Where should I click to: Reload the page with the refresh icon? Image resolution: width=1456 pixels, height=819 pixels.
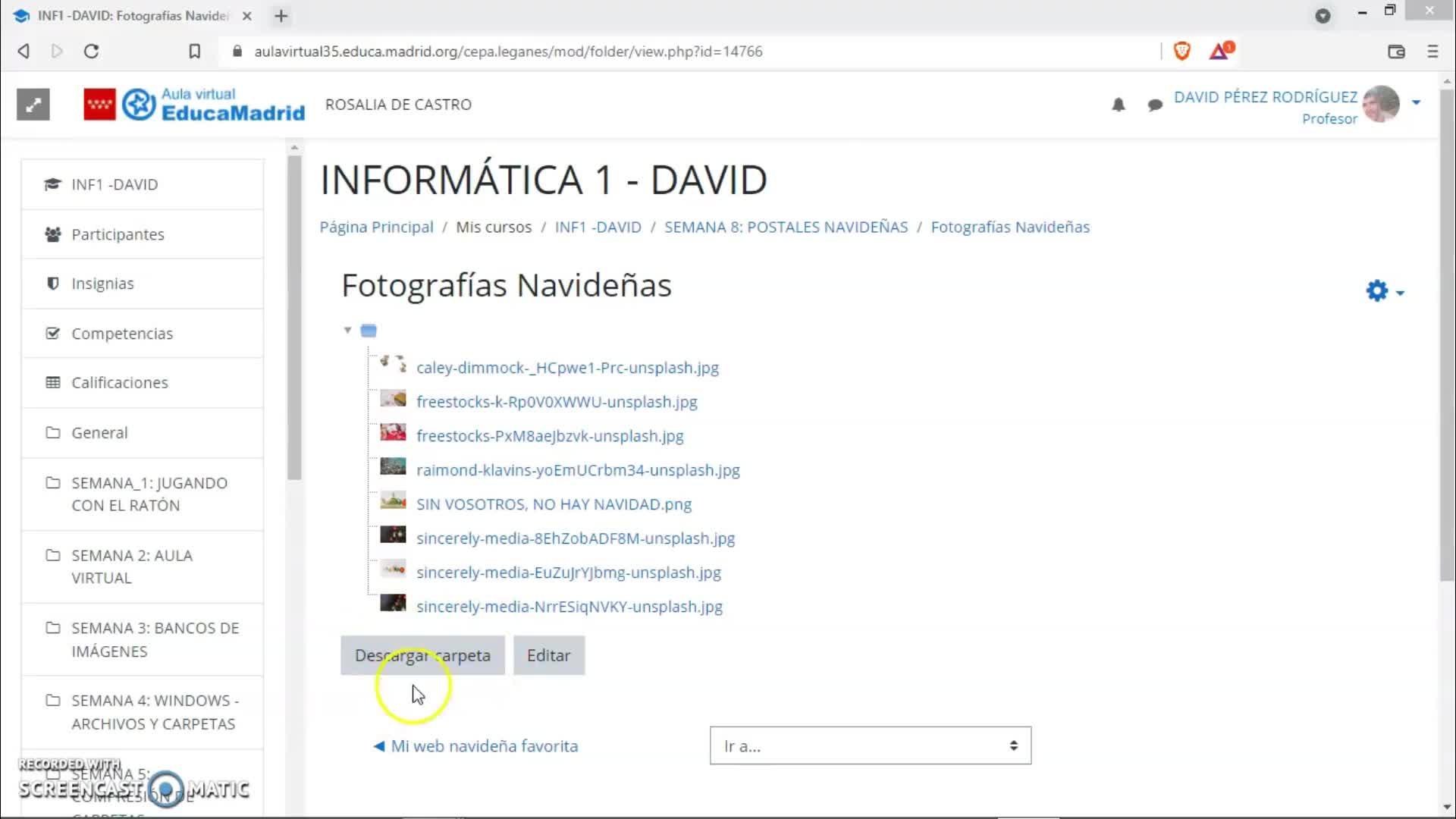(x=92, y=51)
